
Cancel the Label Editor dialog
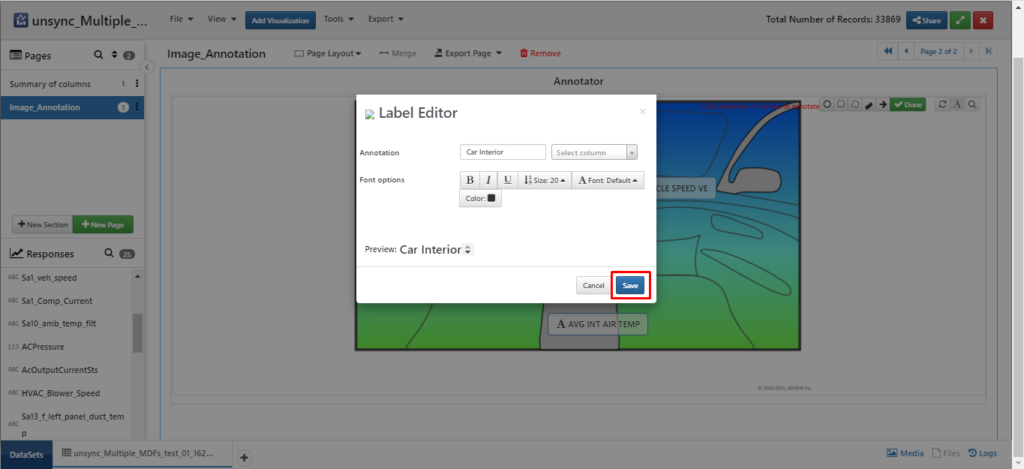pos(593,285)
